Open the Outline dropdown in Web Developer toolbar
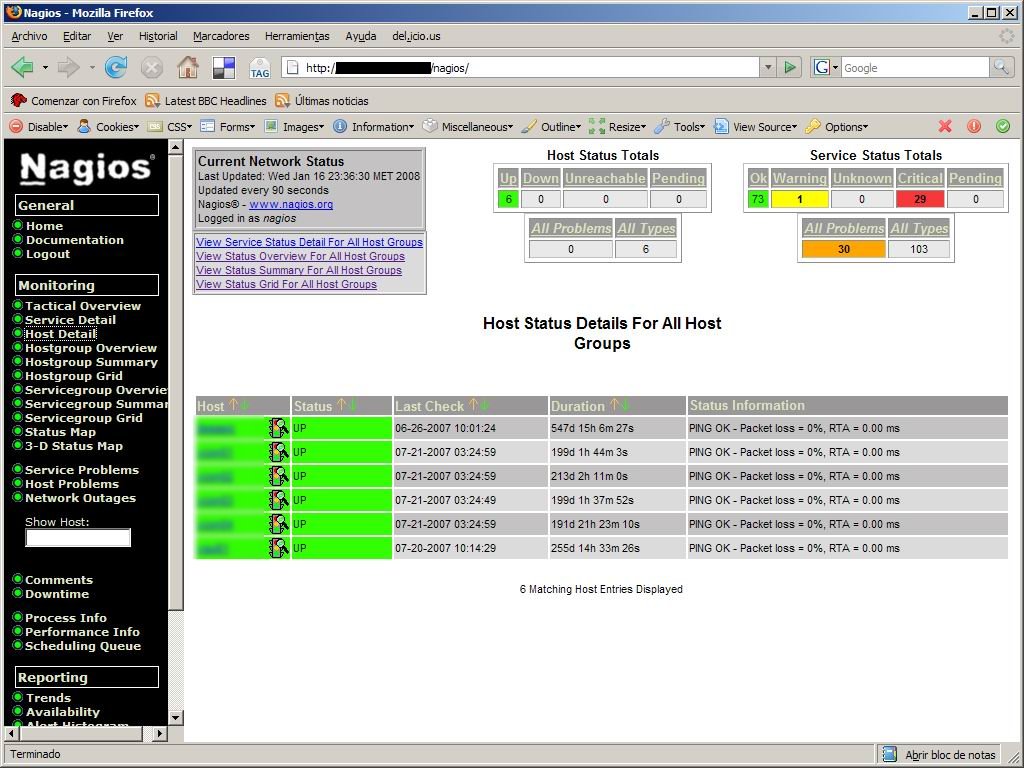This screenshot has width=1024, height=768. coord(556,126)
